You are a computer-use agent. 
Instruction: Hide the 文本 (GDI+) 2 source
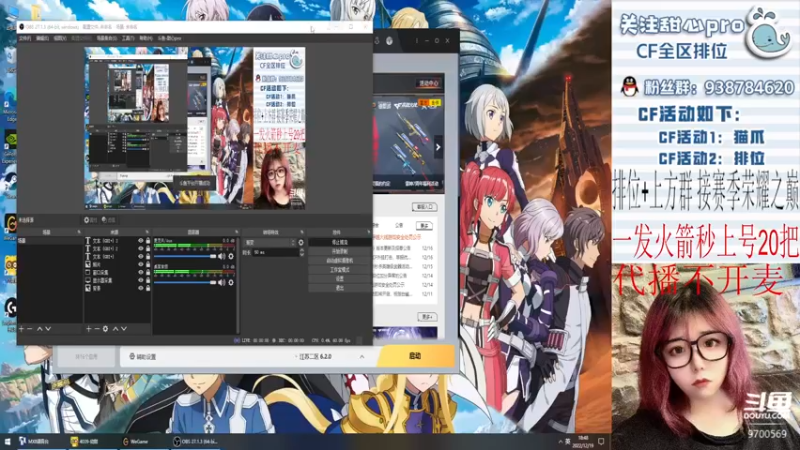[141, 248]
